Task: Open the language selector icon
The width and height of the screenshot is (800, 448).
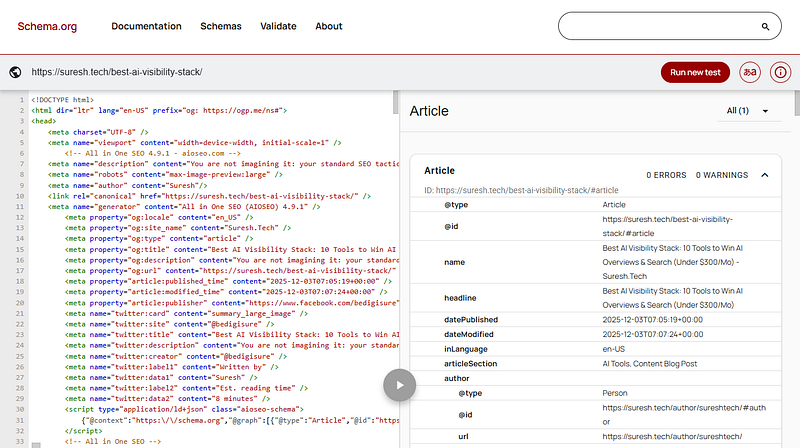Action: point(750,72)
